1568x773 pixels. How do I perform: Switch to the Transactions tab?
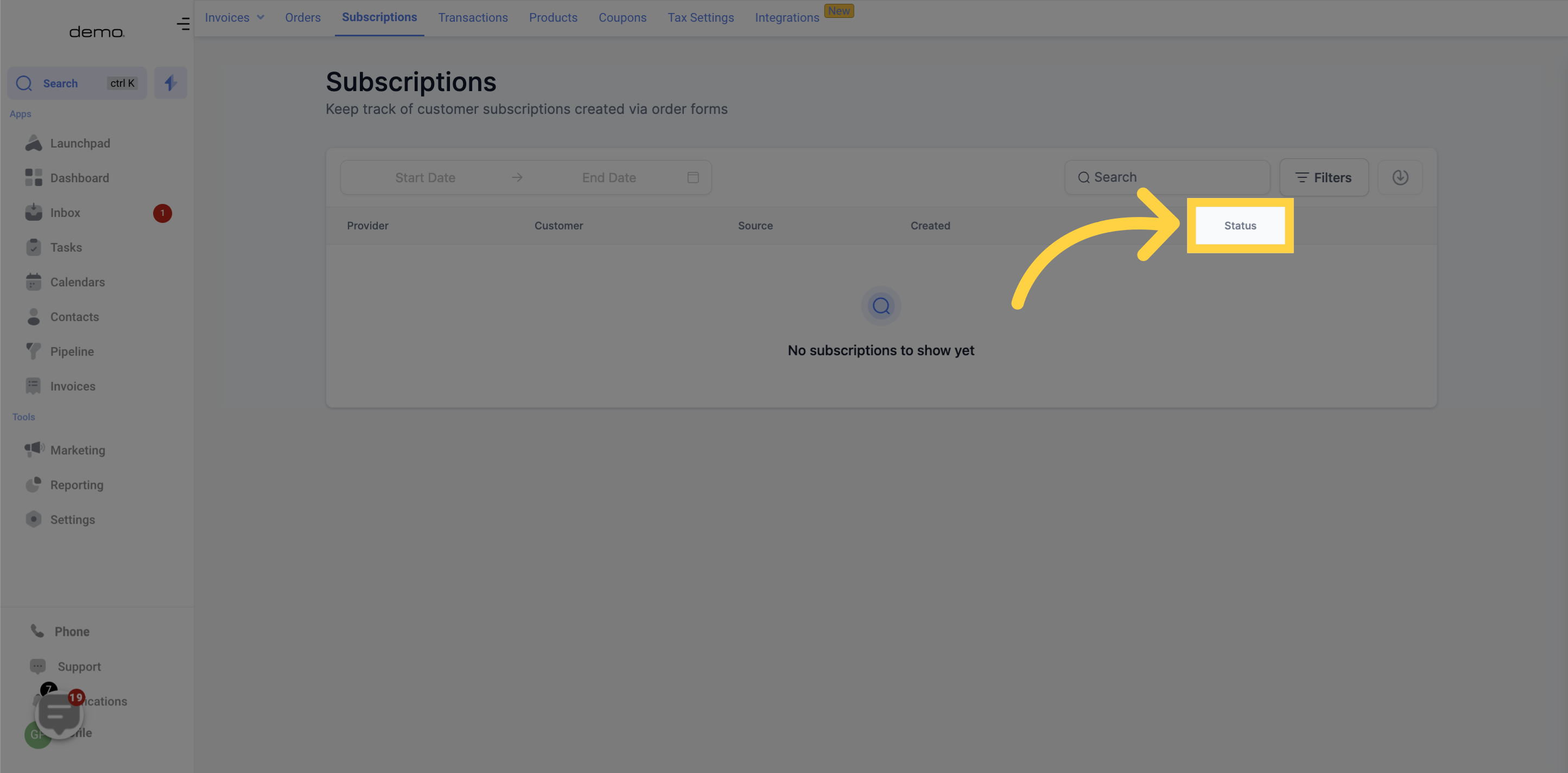[x=473, y=18]
